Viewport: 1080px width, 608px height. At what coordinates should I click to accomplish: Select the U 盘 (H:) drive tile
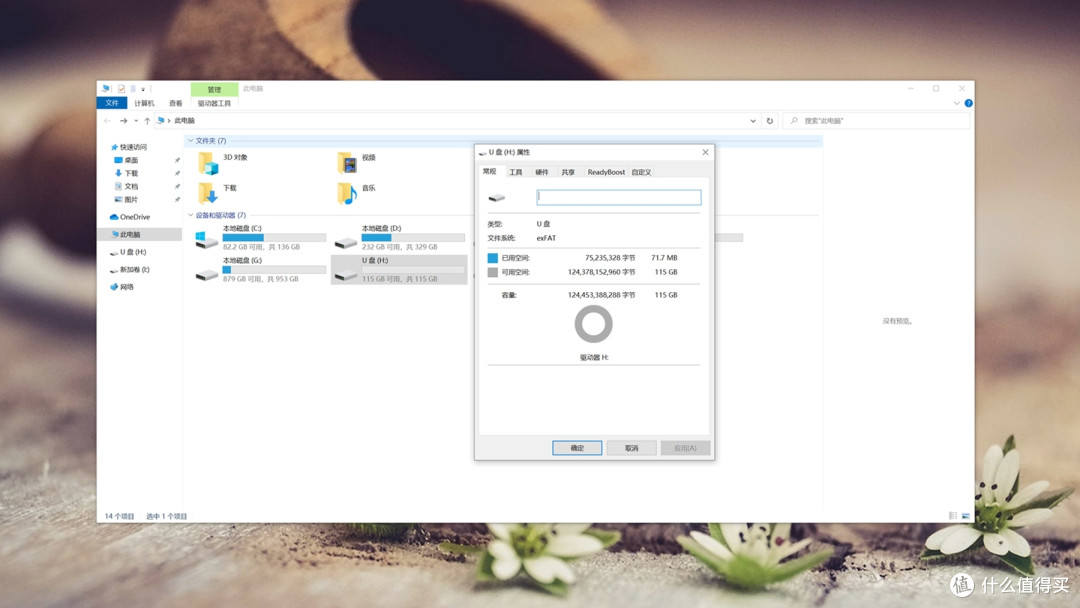[399, 269]
